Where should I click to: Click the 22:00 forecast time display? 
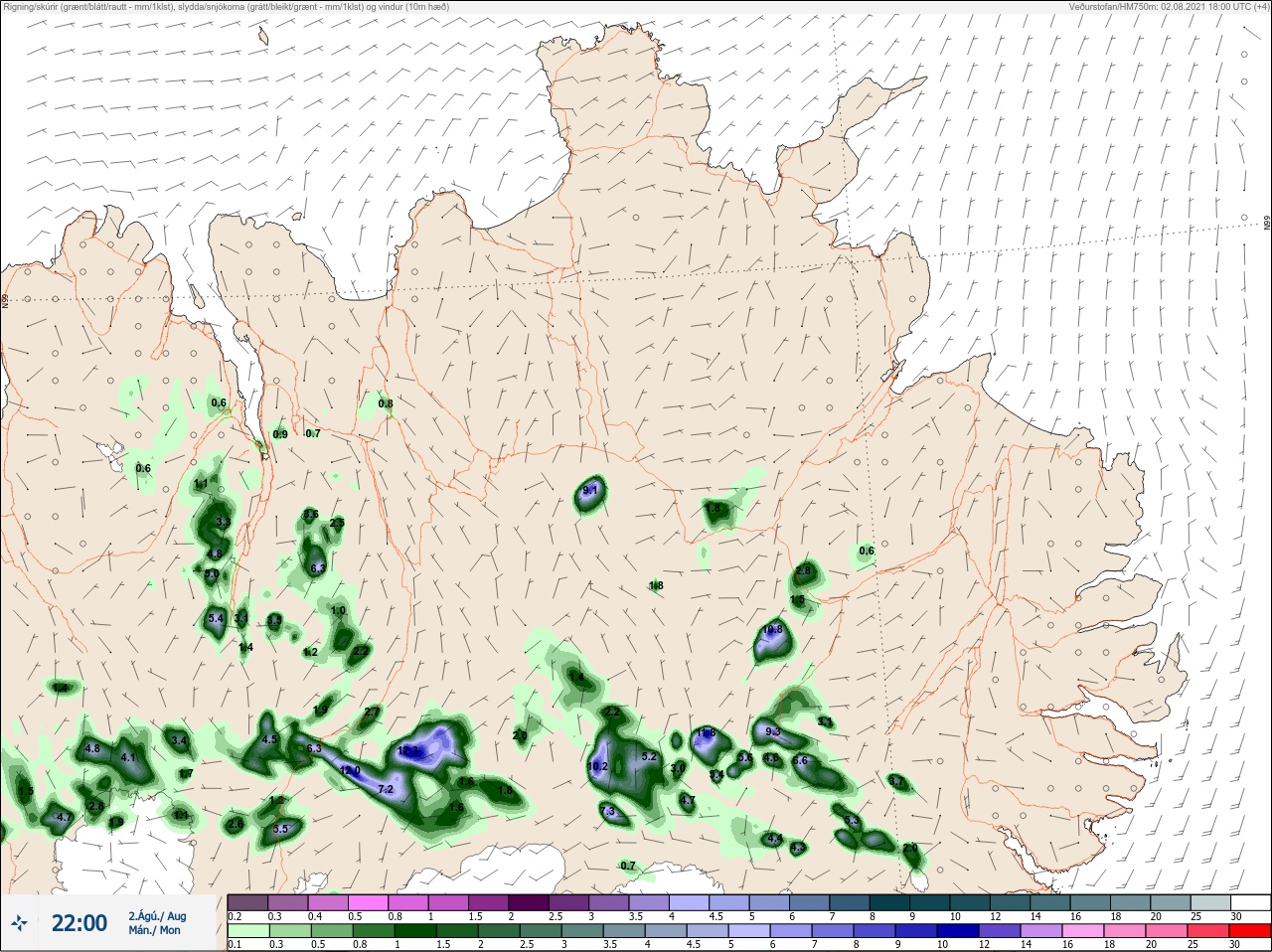(x=79, y=923)
